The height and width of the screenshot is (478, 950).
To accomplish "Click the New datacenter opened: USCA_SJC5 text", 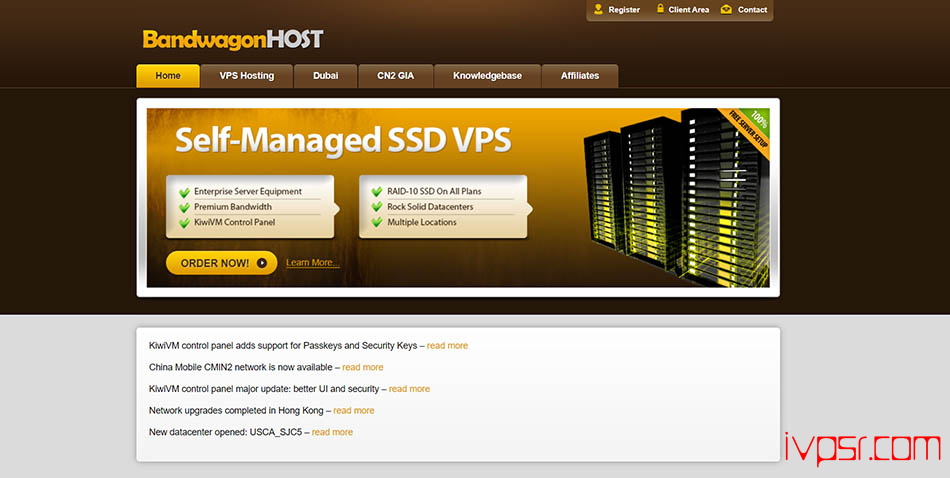I will 225,432.
